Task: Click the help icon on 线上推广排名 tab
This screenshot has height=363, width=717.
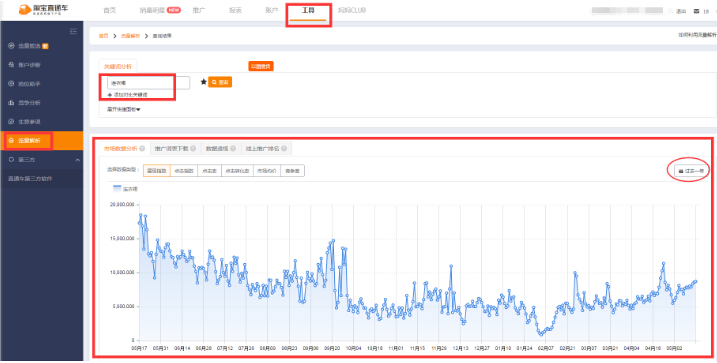Action: click(x=284, y=148)
